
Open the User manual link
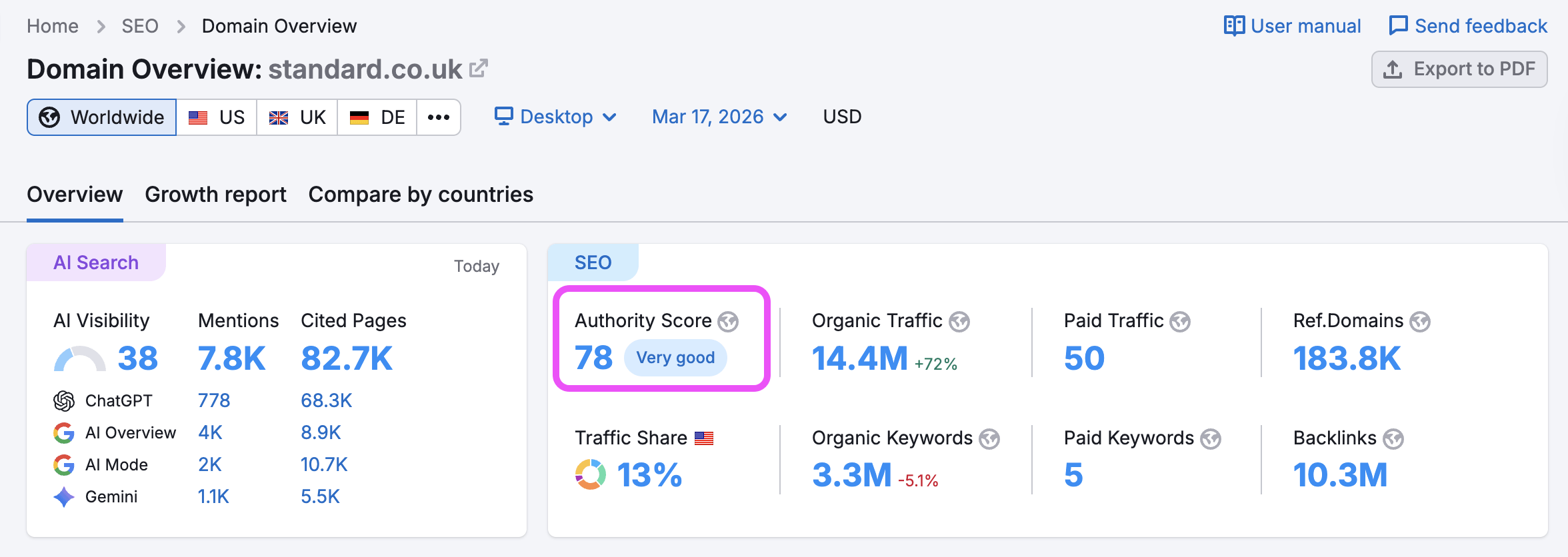click(1293, 26)
